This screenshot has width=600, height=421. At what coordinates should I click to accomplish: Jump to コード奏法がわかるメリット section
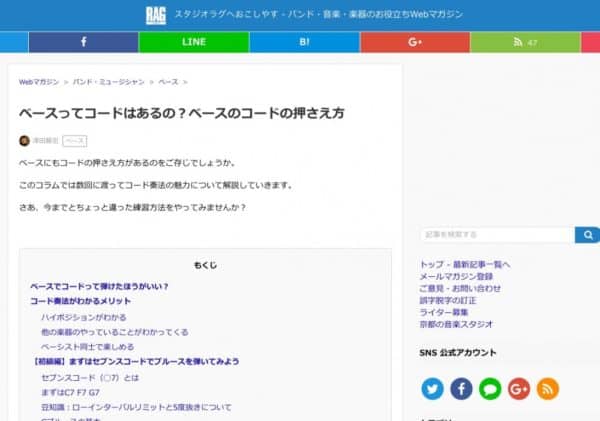pos(80,301)
